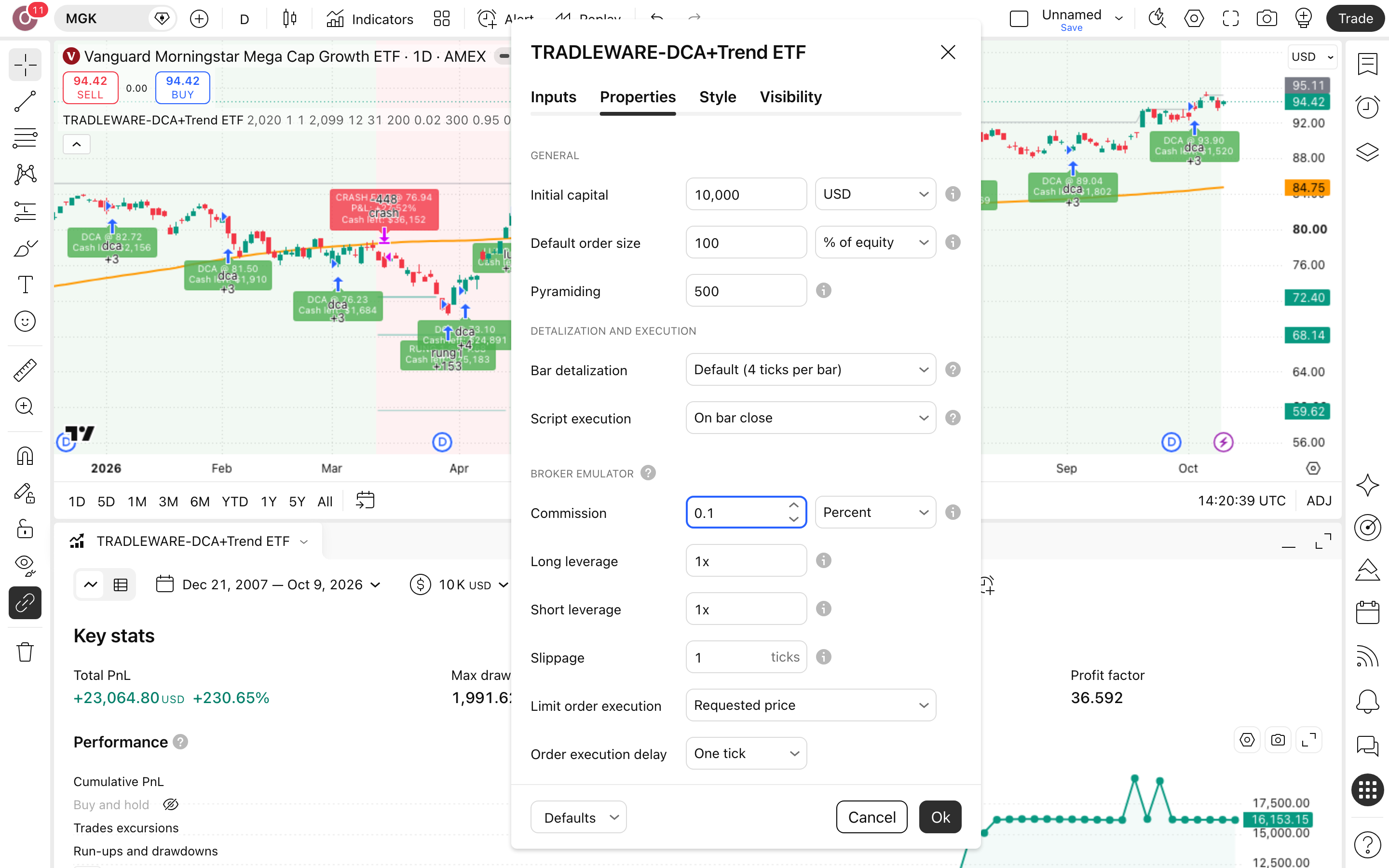This screenshot has height=868, width=1389.
Task: Click Cancel in the settings dialog
Action: (x=872, y=817)
